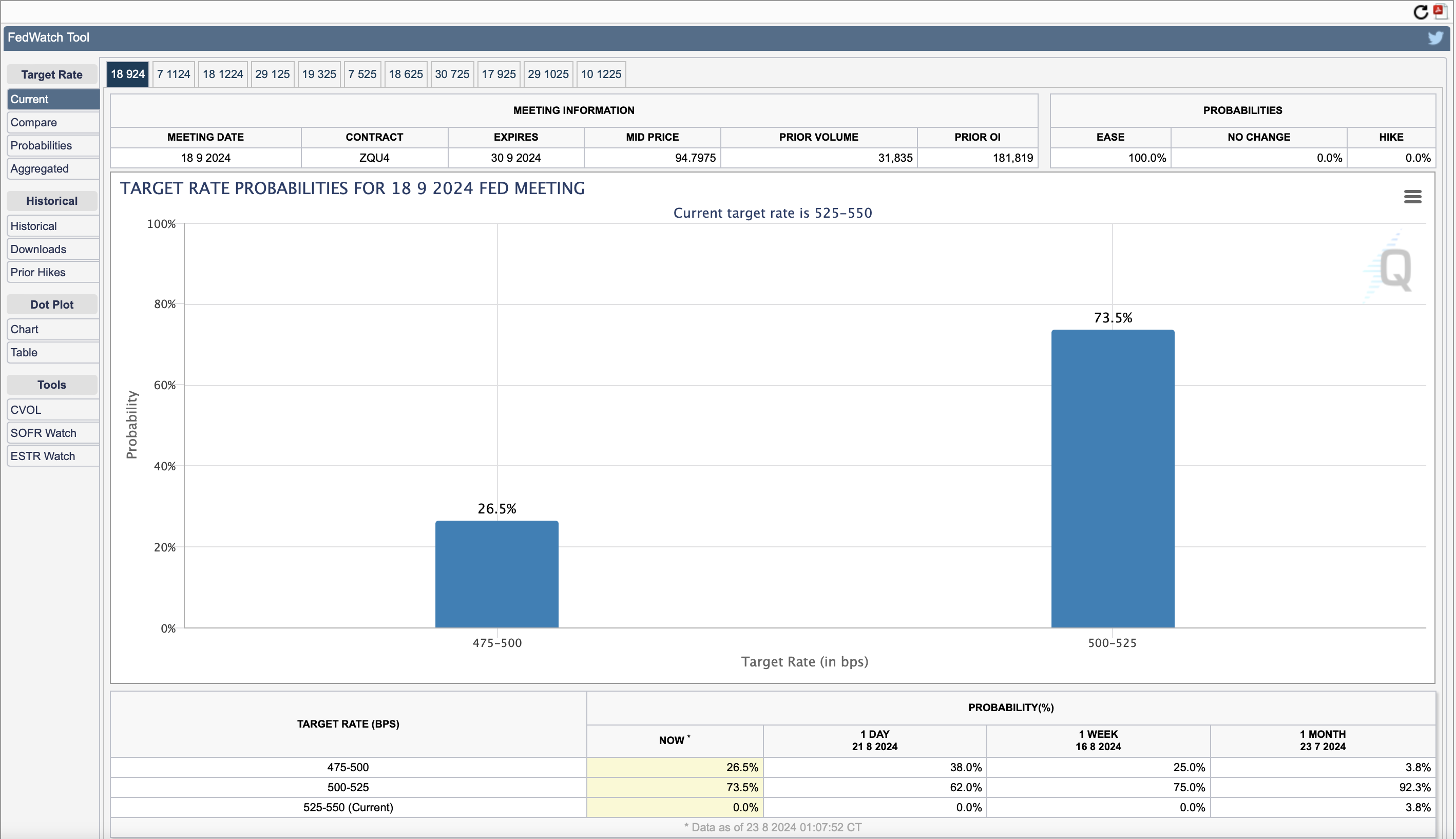Click the 38.0% one-day probability cell
1456x839 pixels.
coord(875,768)
